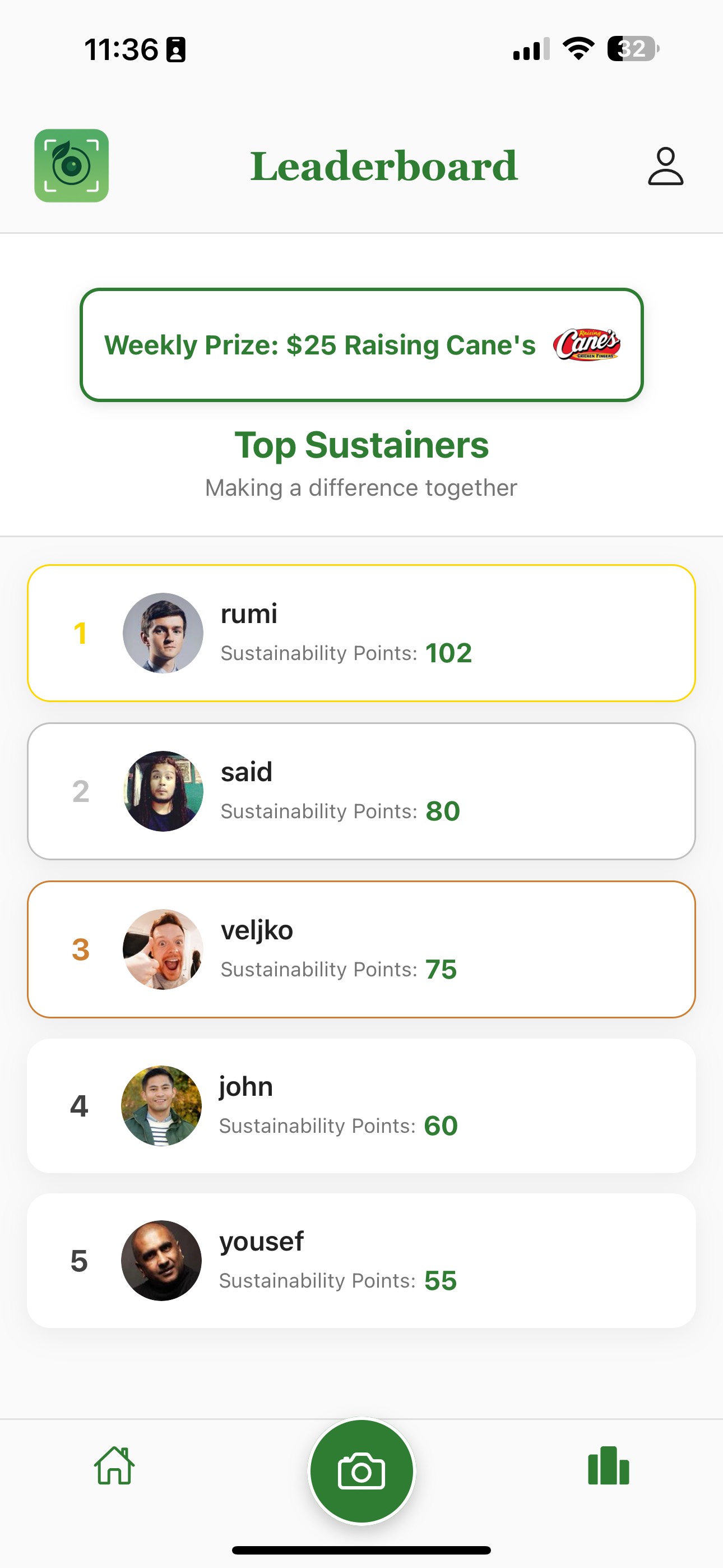Open john's leaderboard entry

(x=361, y=1106)
